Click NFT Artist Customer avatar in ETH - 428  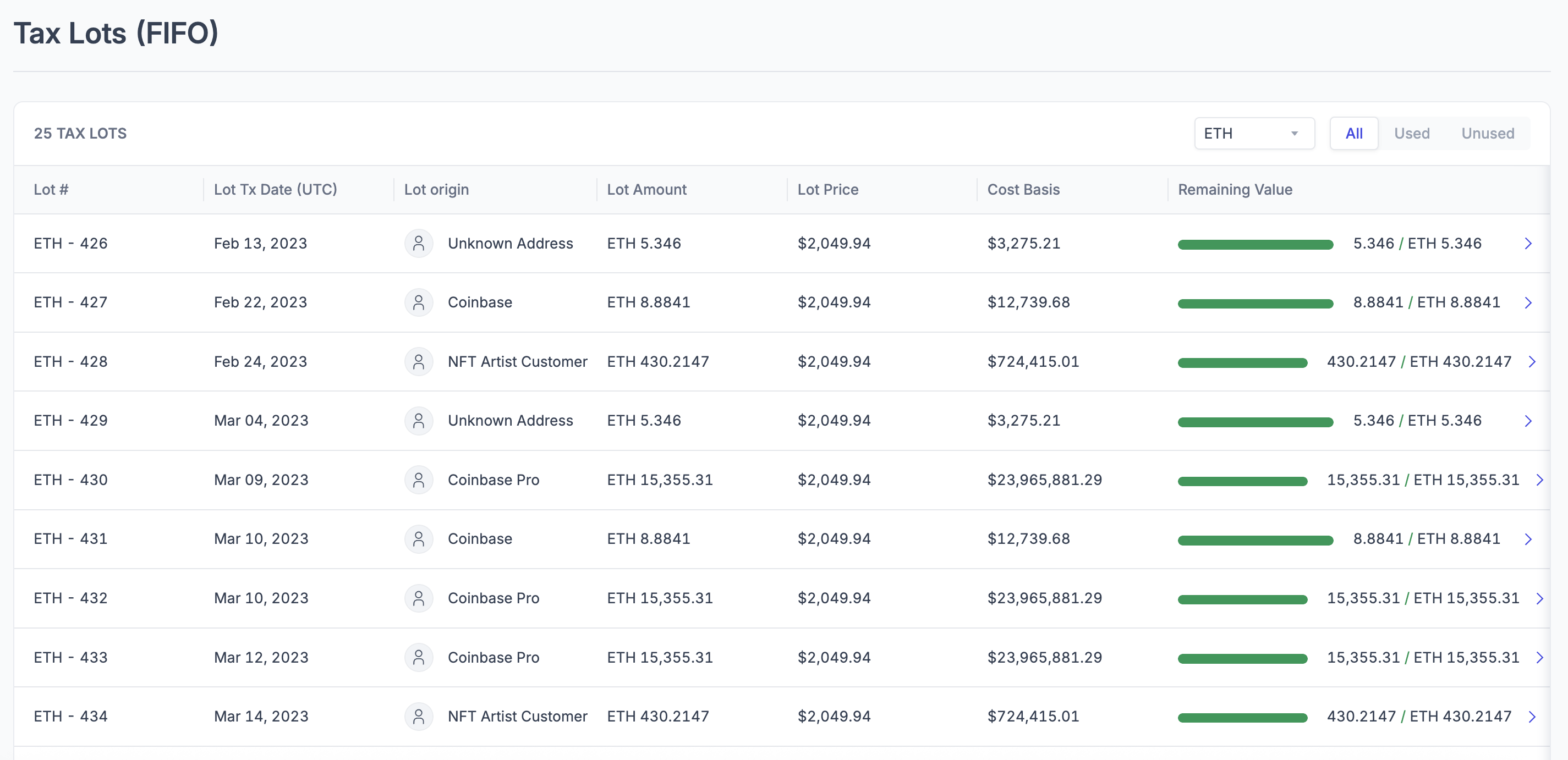tap(418, 361)
